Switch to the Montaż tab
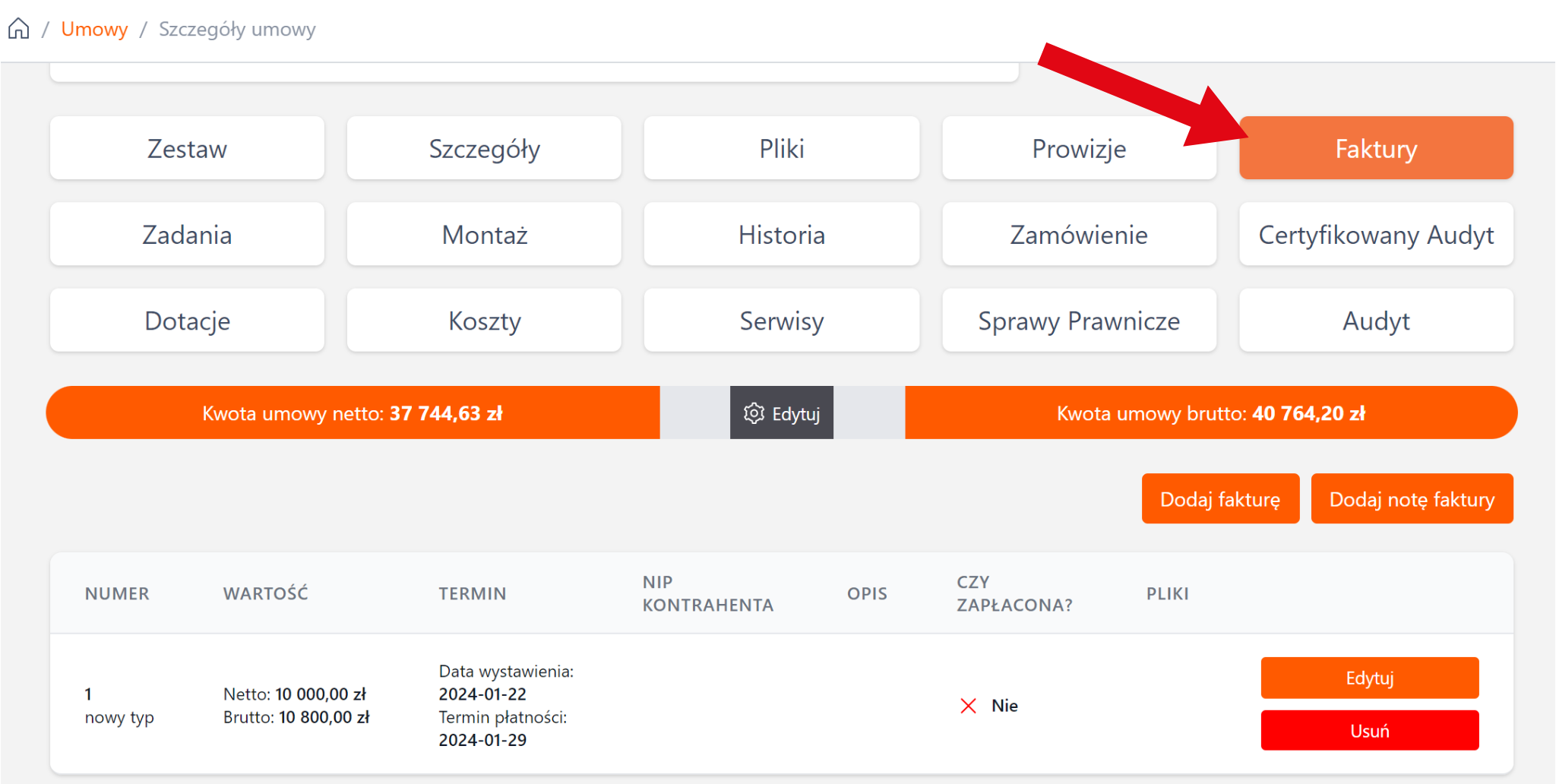Image resolution: width=1556 pixels, height=784 pixels. pyautogui.click(x=484, y=234)
